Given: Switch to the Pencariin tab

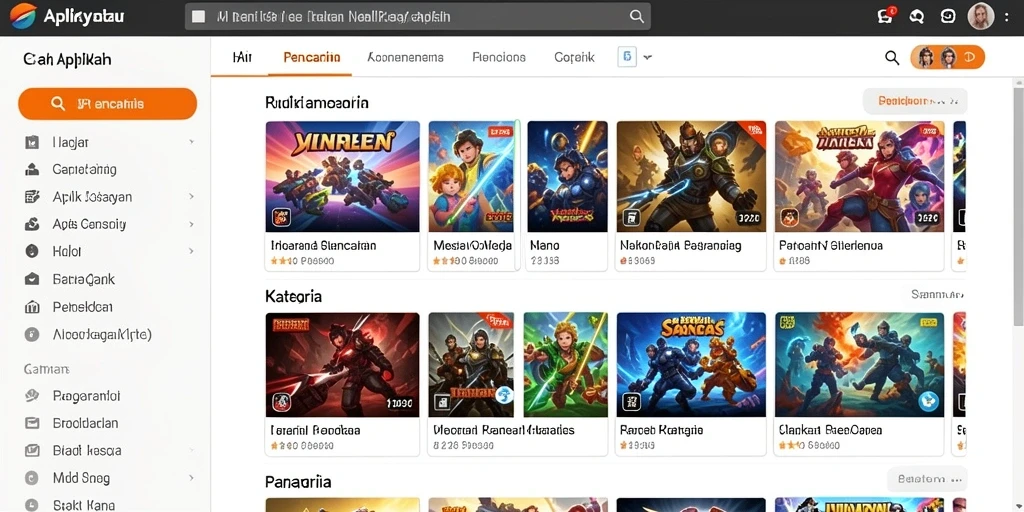Looking at the screenshot, I should point(312,57).
